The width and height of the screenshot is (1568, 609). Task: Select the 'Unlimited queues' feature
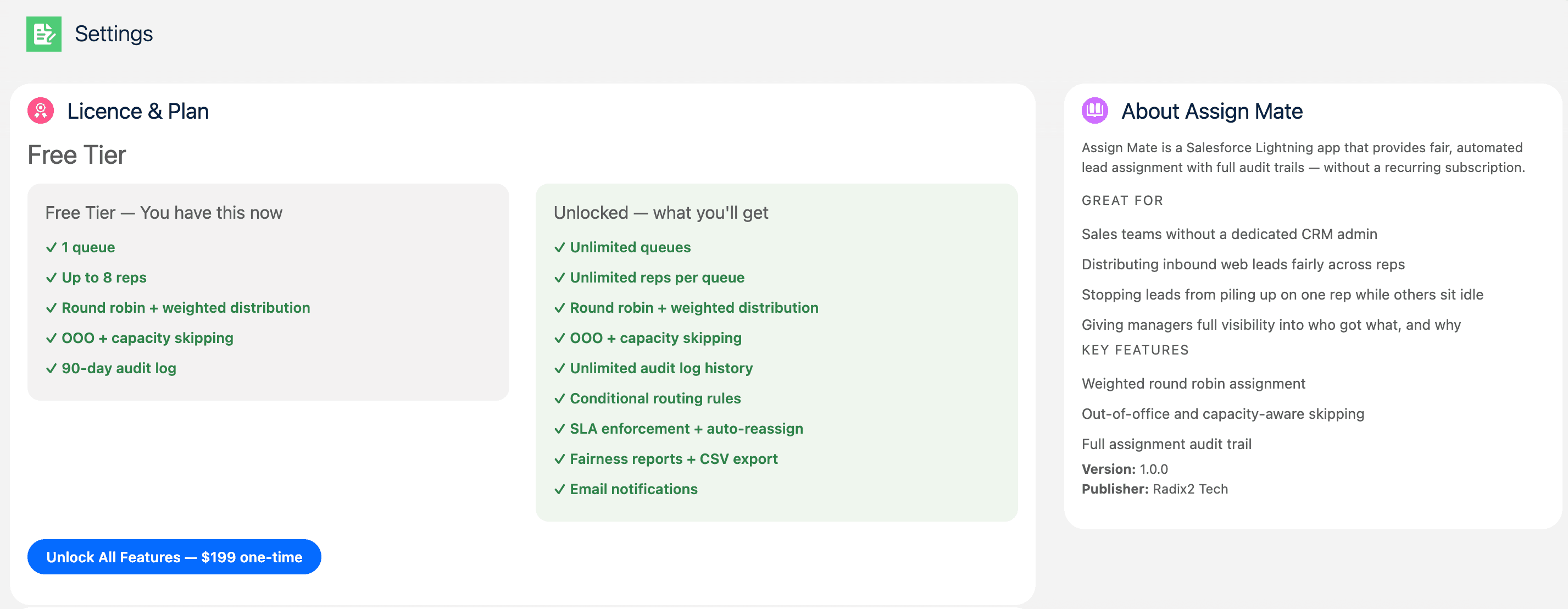622,247
